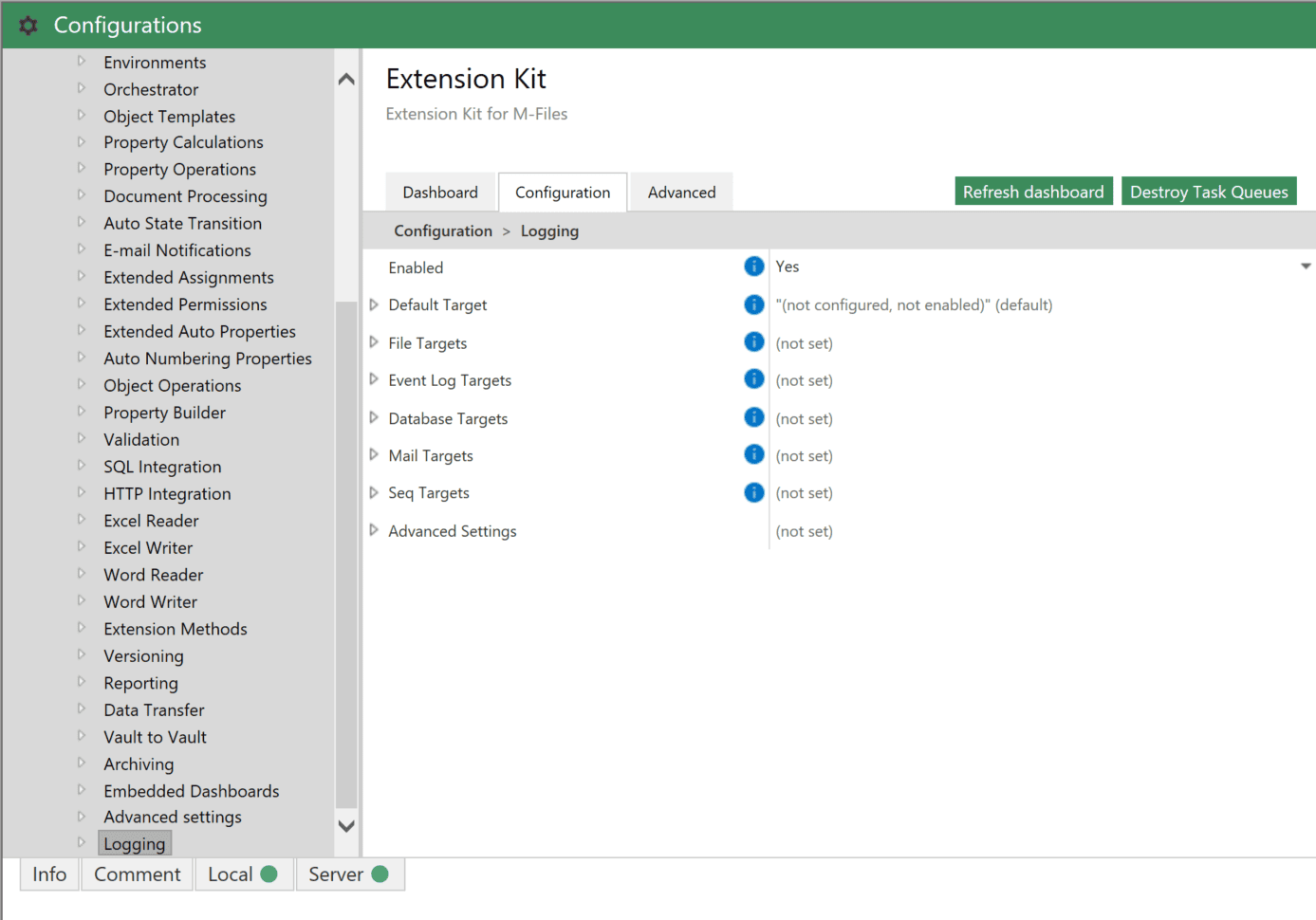The height and width of the screenshot is (920, 1316).
Task: Select Document Processing in the tree
Action: point(185,196)
